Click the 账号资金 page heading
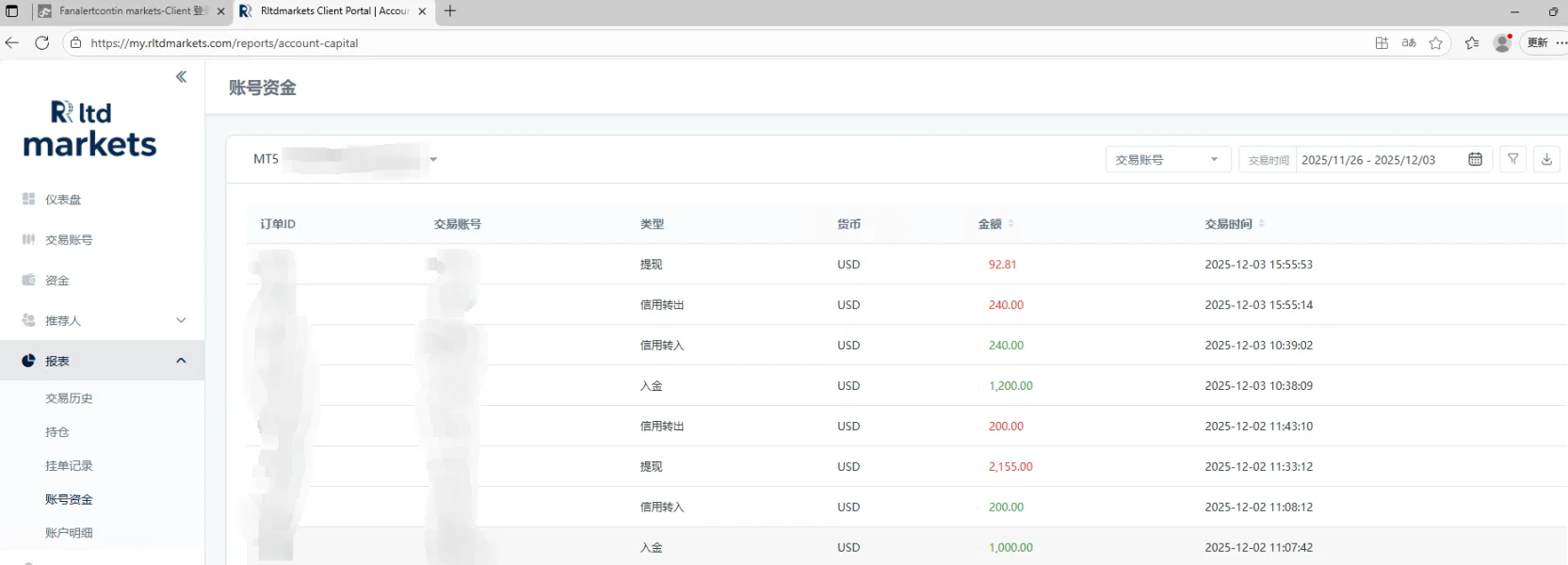This screenshot has width=1568, height=565. click(263, 88)
